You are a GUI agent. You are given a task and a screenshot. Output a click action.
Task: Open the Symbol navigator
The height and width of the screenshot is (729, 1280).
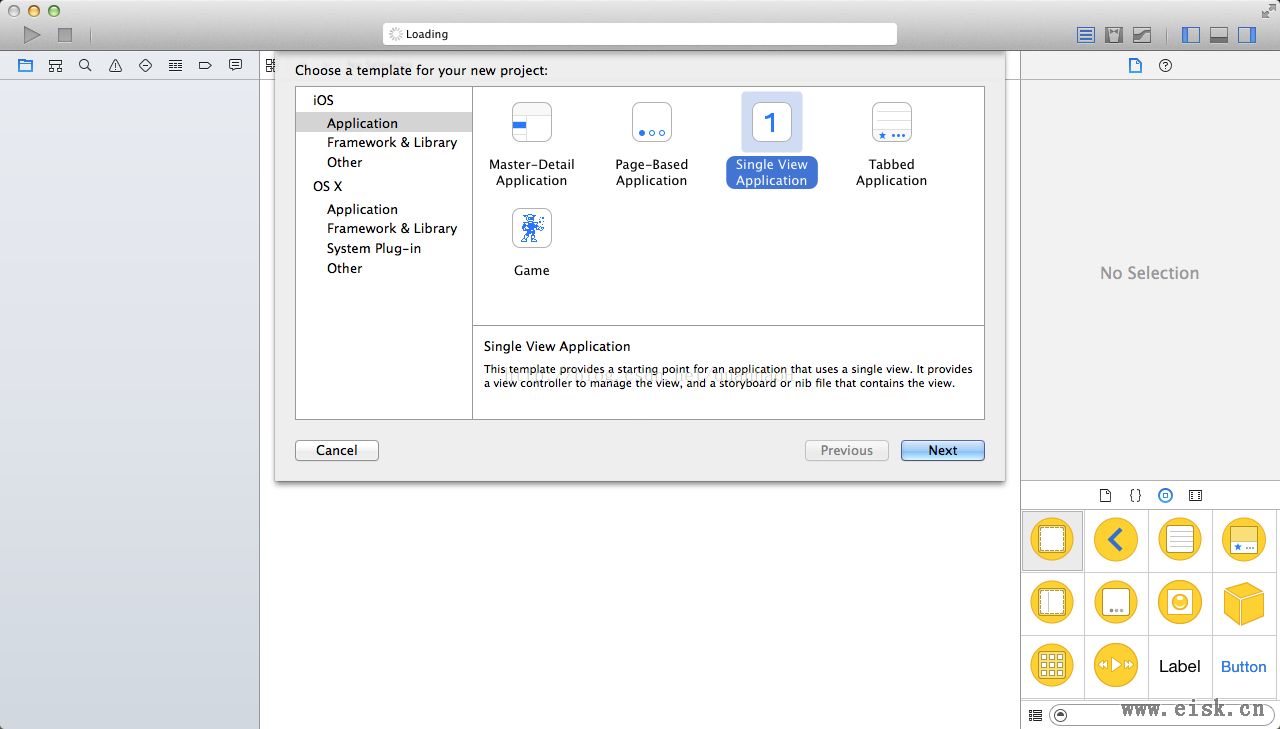[55, 65]
